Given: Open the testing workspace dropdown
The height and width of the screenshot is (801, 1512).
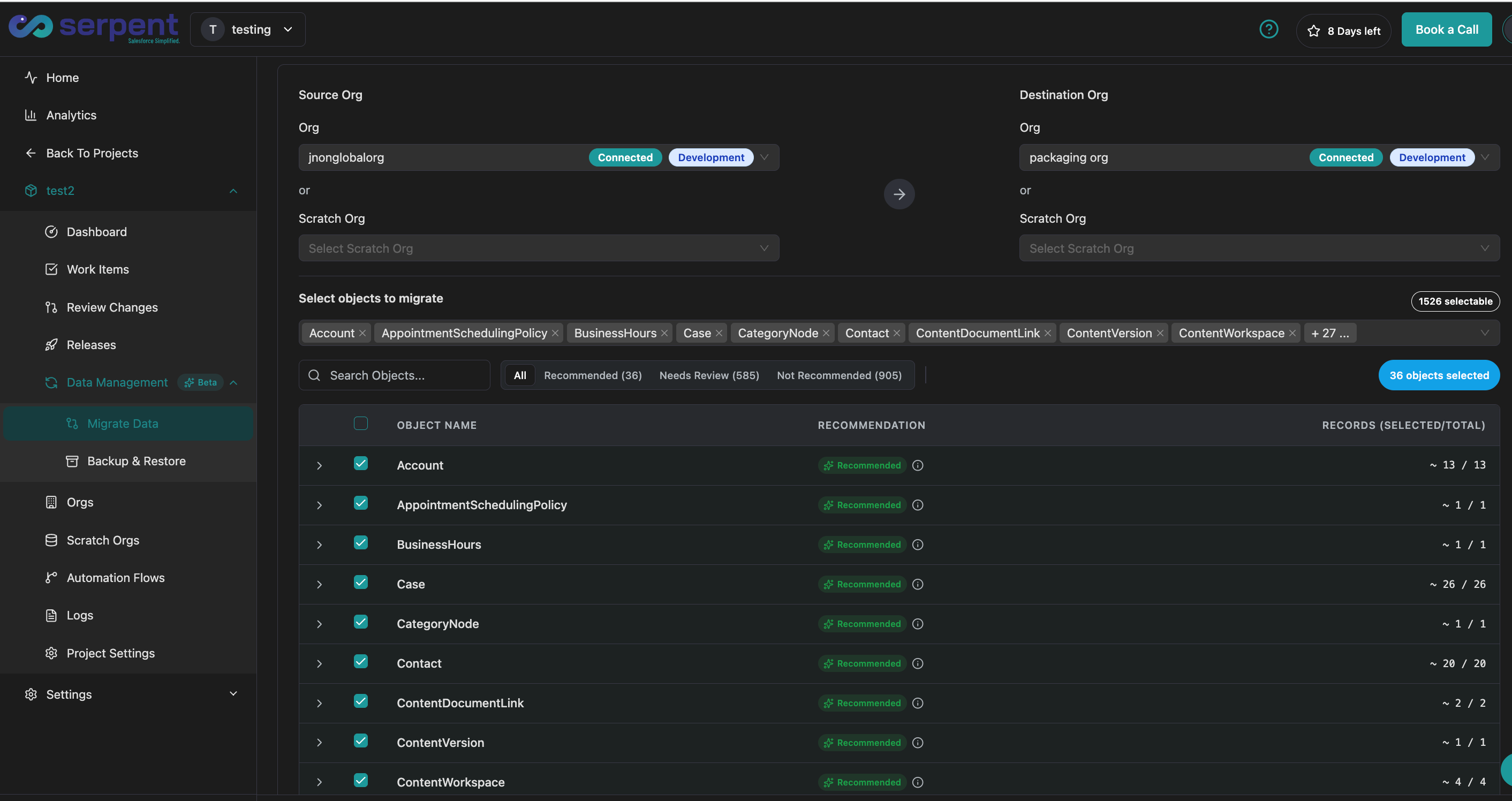Looking at the screenshot, I should click(248, 29).
